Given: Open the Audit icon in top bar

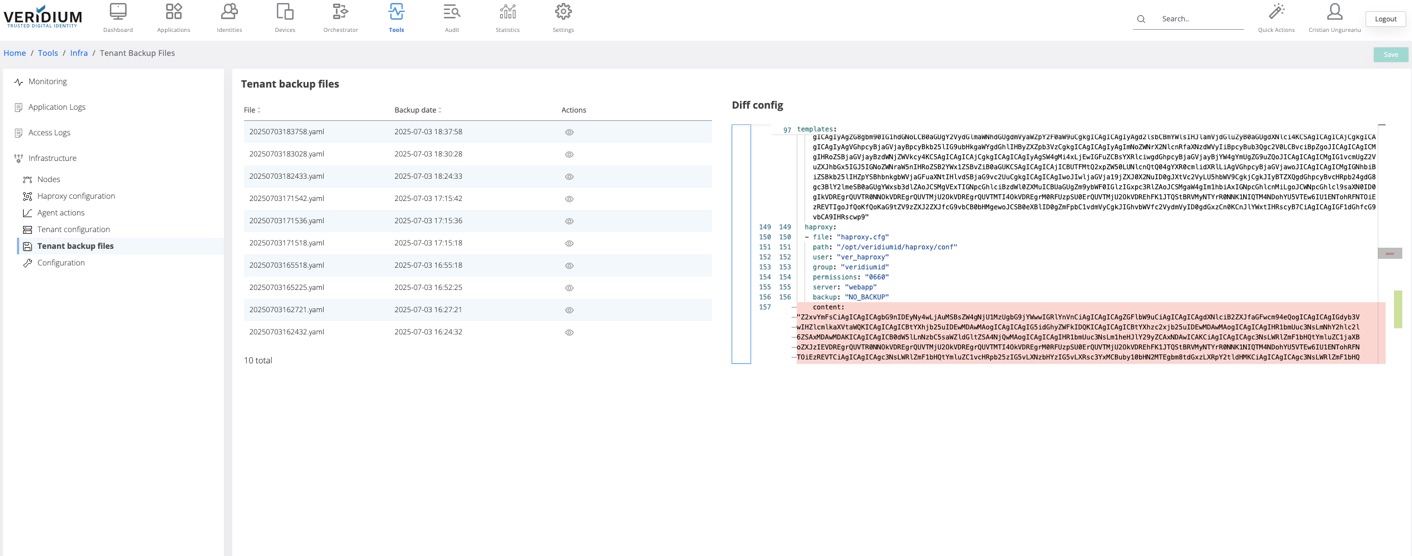Looking at the screenshot, I should point(452,12).
